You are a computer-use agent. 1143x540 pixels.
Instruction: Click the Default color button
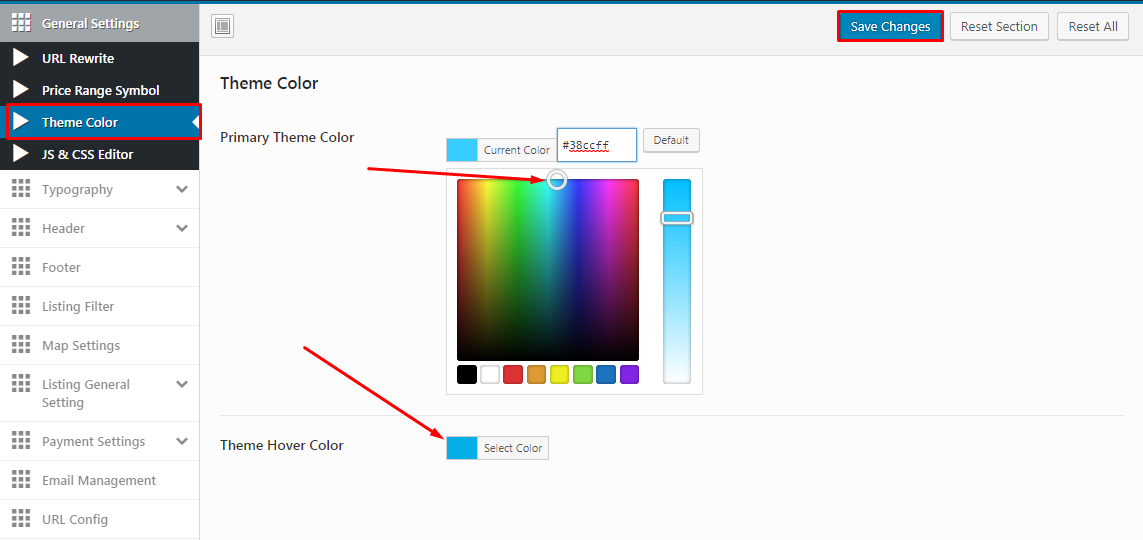tap(671, 140)
